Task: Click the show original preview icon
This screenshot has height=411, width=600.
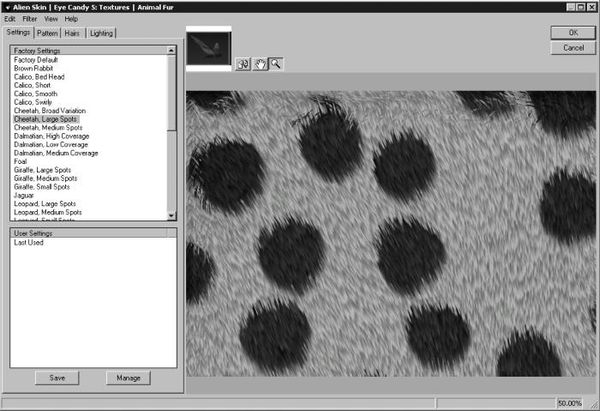Action: [x=243, y=64]
